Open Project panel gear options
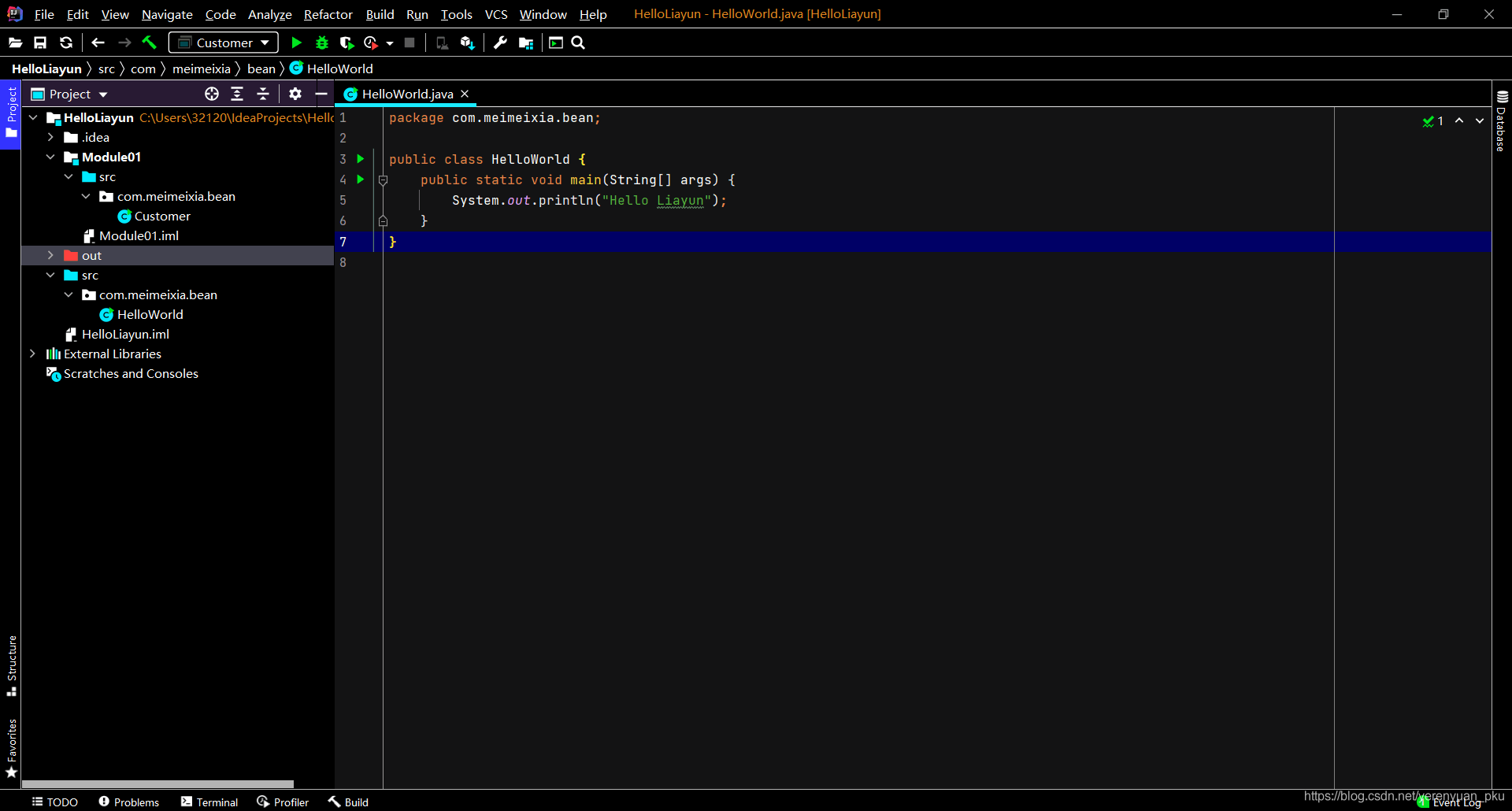Viewport: 1512px width, 811px height. (295, 94)
